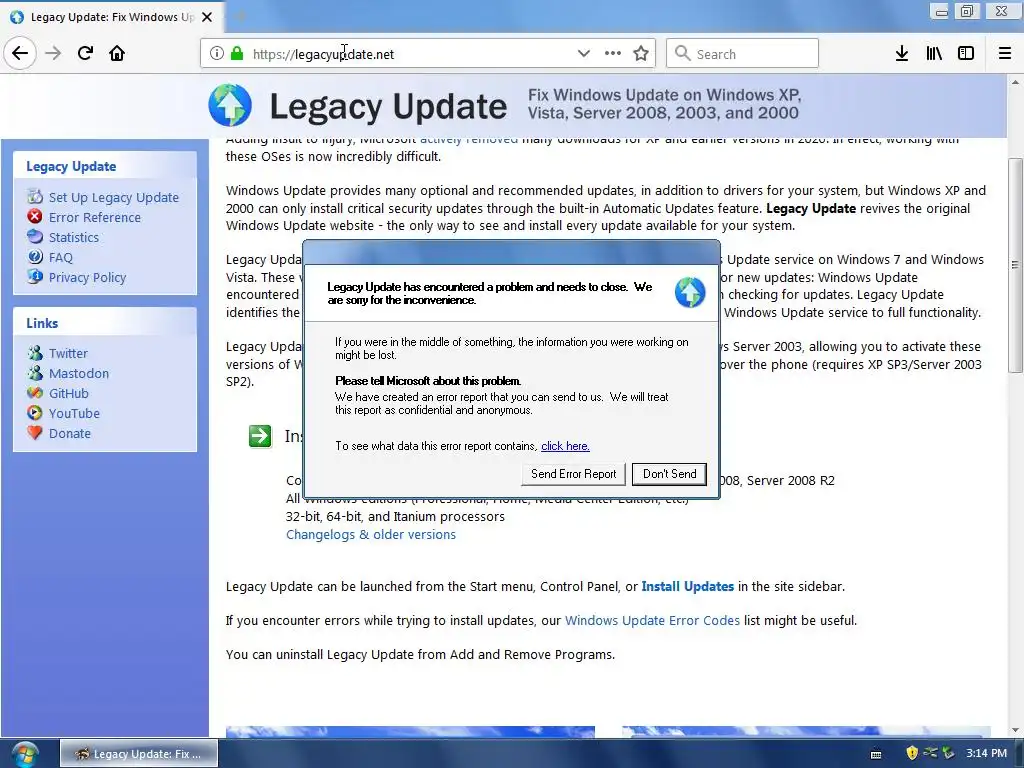Screen dimensions: 1024x768
Task: Close the Legacy Update tab
Action: point(207,17)
